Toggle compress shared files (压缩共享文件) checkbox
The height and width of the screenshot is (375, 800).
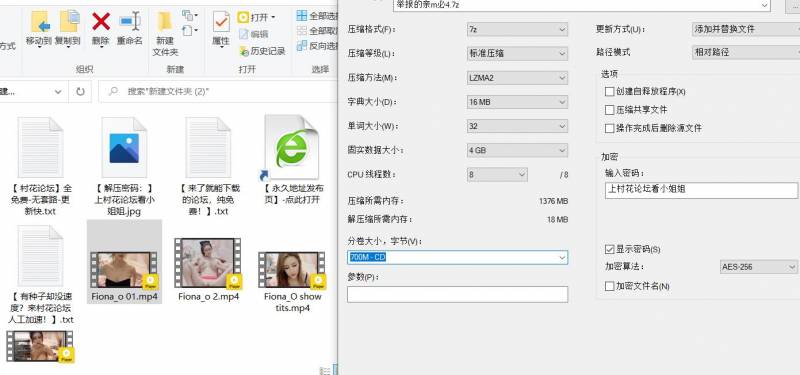tap(609, 110)
